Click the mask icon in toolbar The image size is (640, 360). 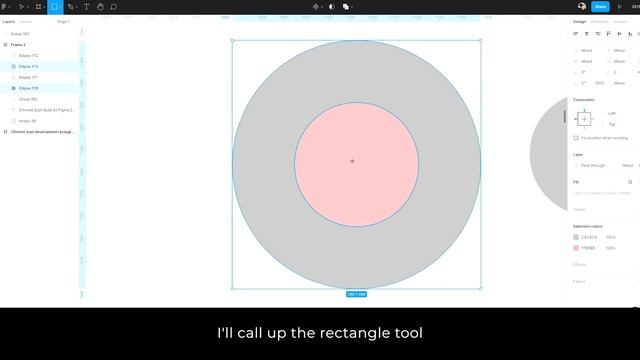point(331,7)
